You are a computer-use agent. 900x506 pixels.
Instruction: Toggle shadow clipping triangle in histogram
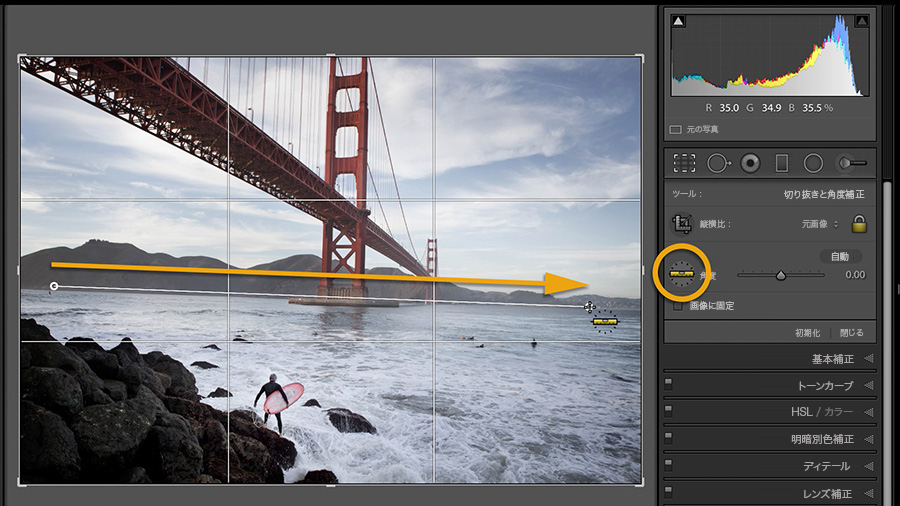tap(678, 22)
